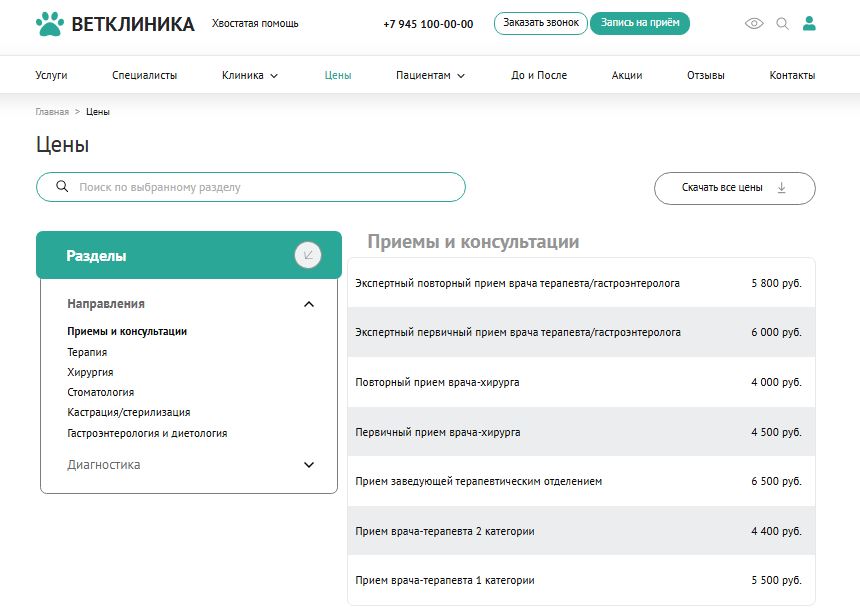This screenshot has width=860, height=609.
Task: Expand the Диагностика section chevron
Action: point(309,465)
